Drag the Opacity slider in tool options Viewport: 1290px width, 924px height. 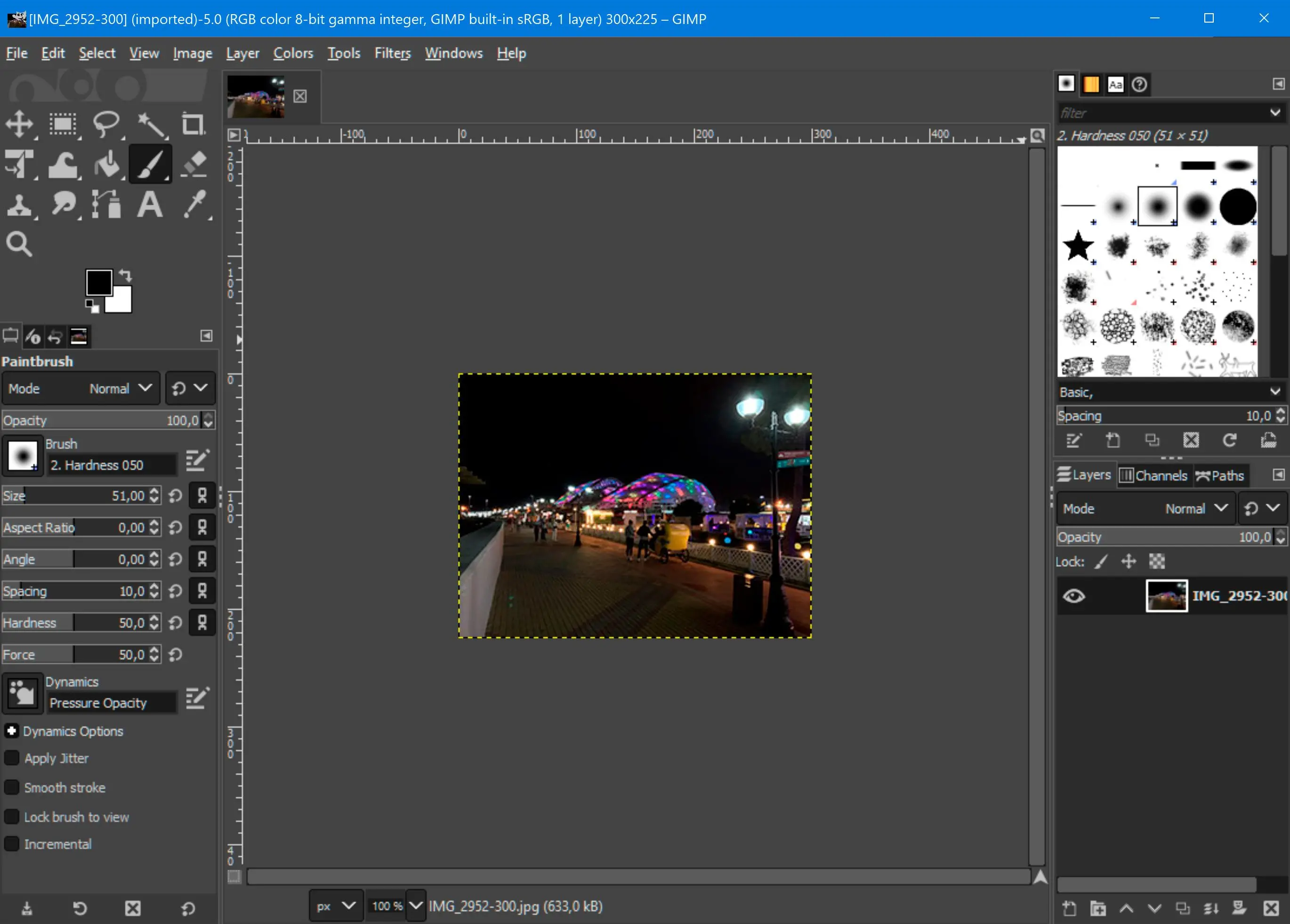click(x=100, y=420)
